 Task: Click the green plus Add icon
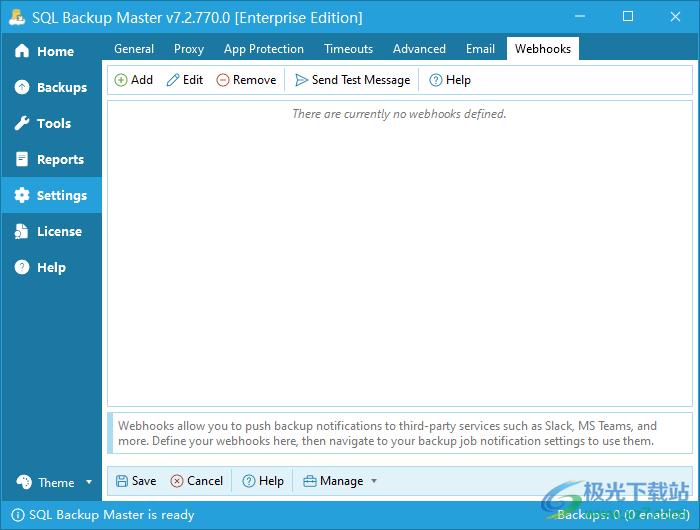pyautogui.click(x=121, y=80)
